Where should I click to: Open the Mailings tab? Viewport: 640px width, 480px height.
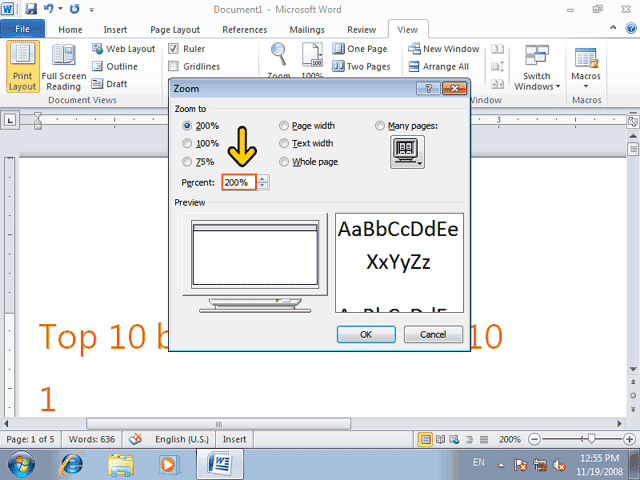point(307,30)
